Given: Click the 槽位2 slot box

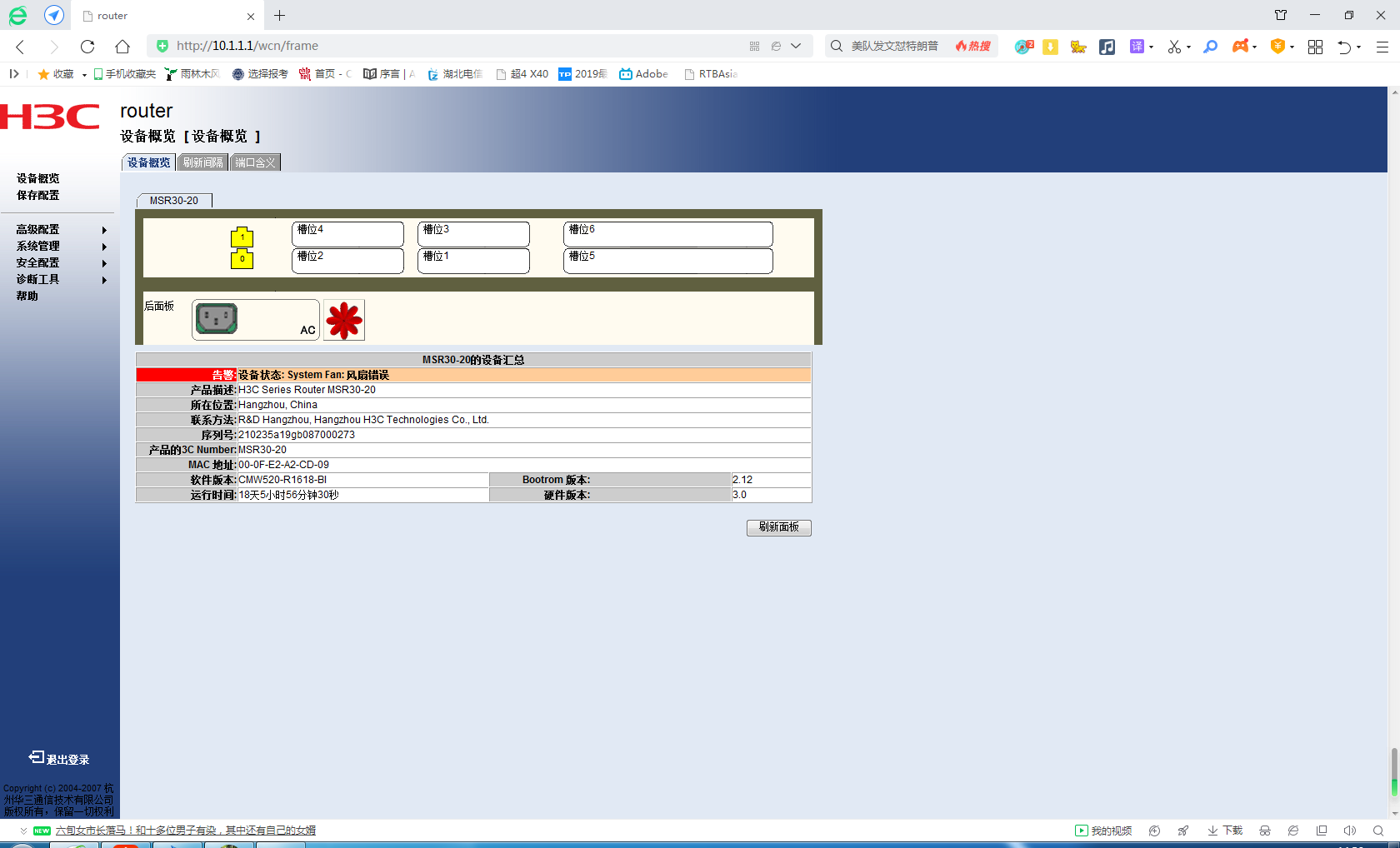Looking at the screenshot, I should [x=347, y=261].
